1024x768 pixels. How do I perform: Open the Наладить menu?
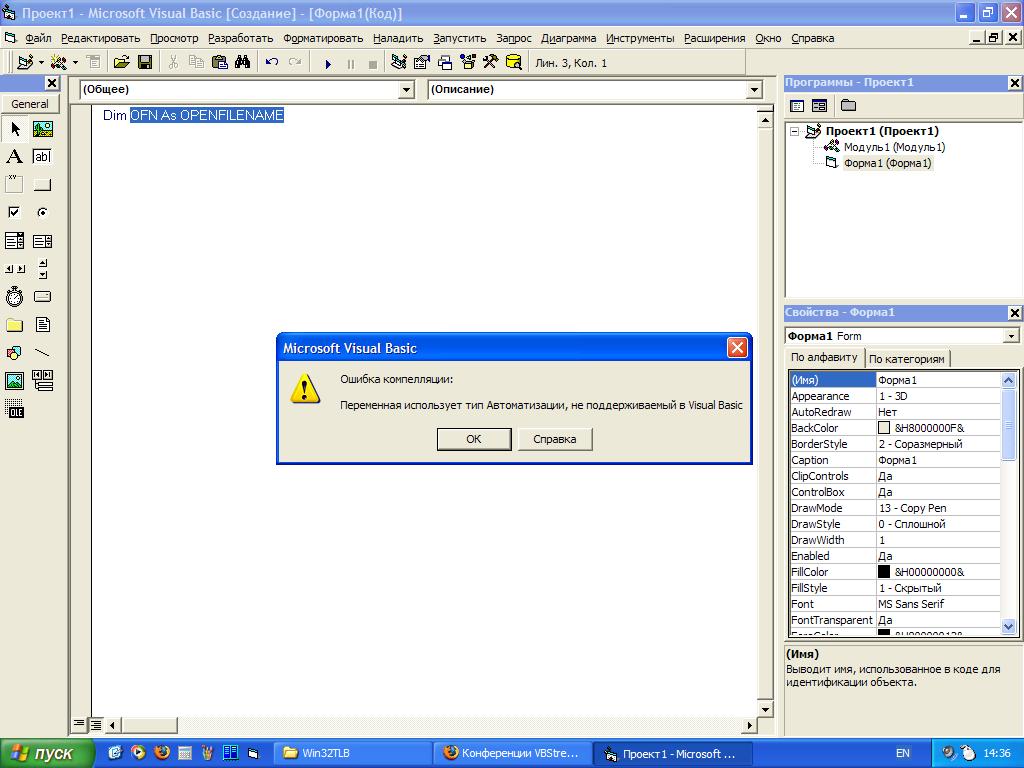398,38
